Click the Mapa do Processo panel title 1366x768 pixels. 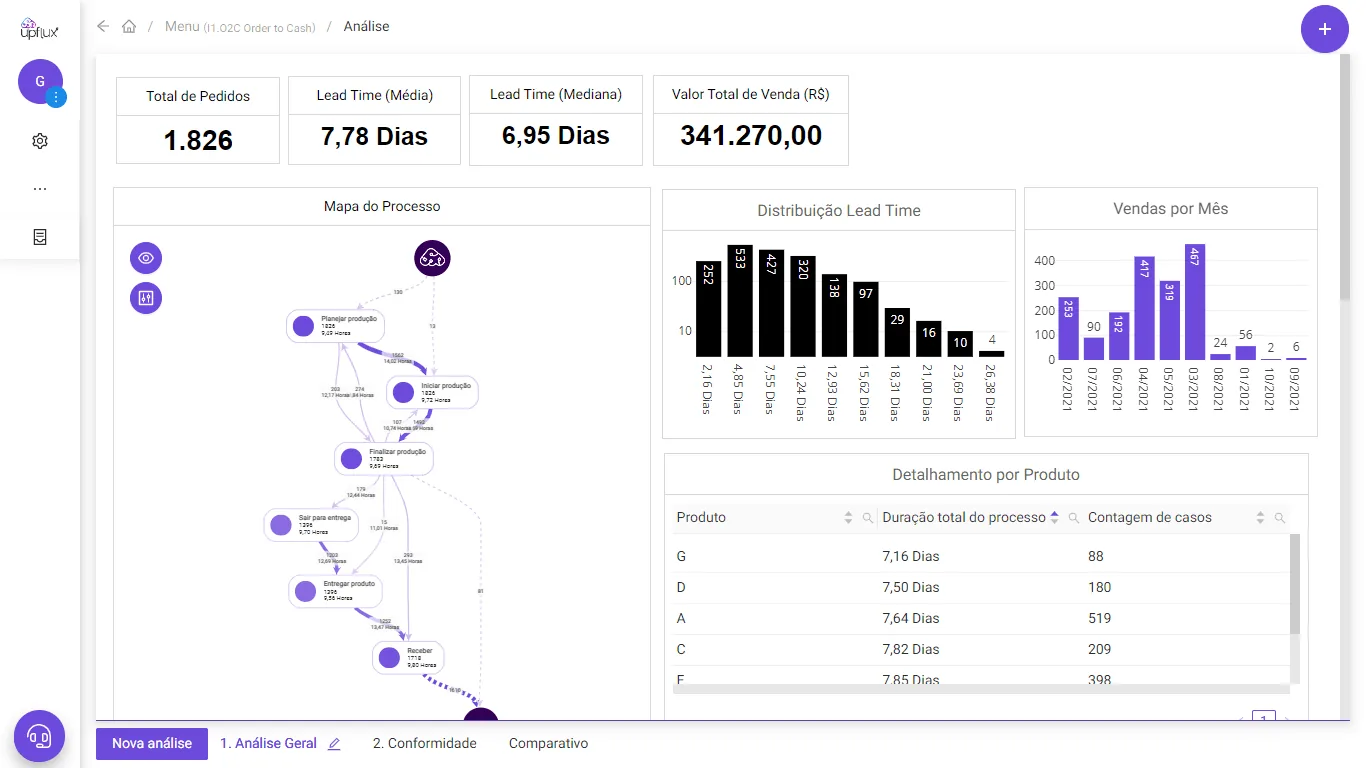coord(382,206)
